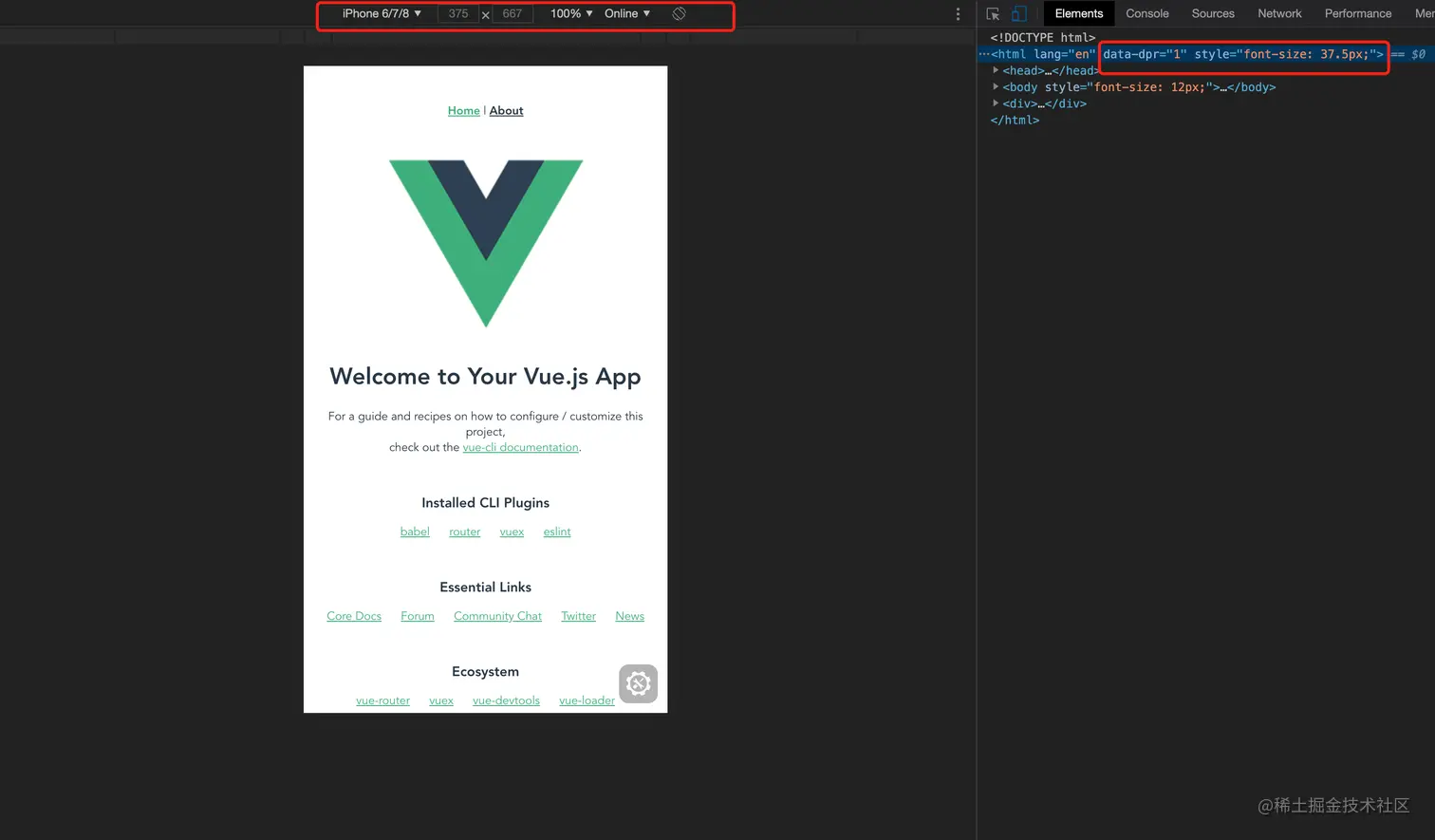The image size is (1435, 840).
Task: Toggle the device toolbar icon
Action: [x=1019, y=14]
